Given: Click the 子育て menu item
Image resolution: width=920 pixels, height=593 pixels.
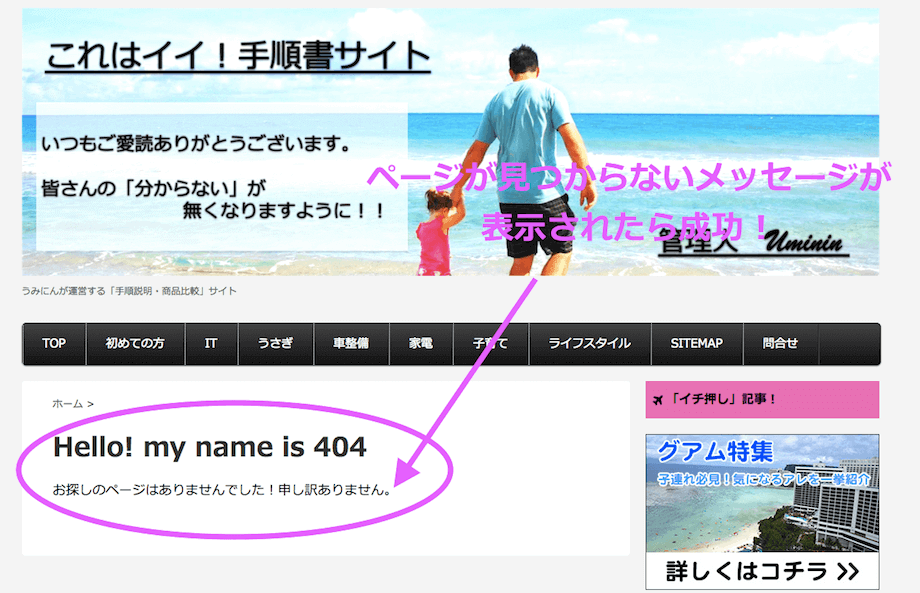Looking at the screenshot, I should [490, 344].
